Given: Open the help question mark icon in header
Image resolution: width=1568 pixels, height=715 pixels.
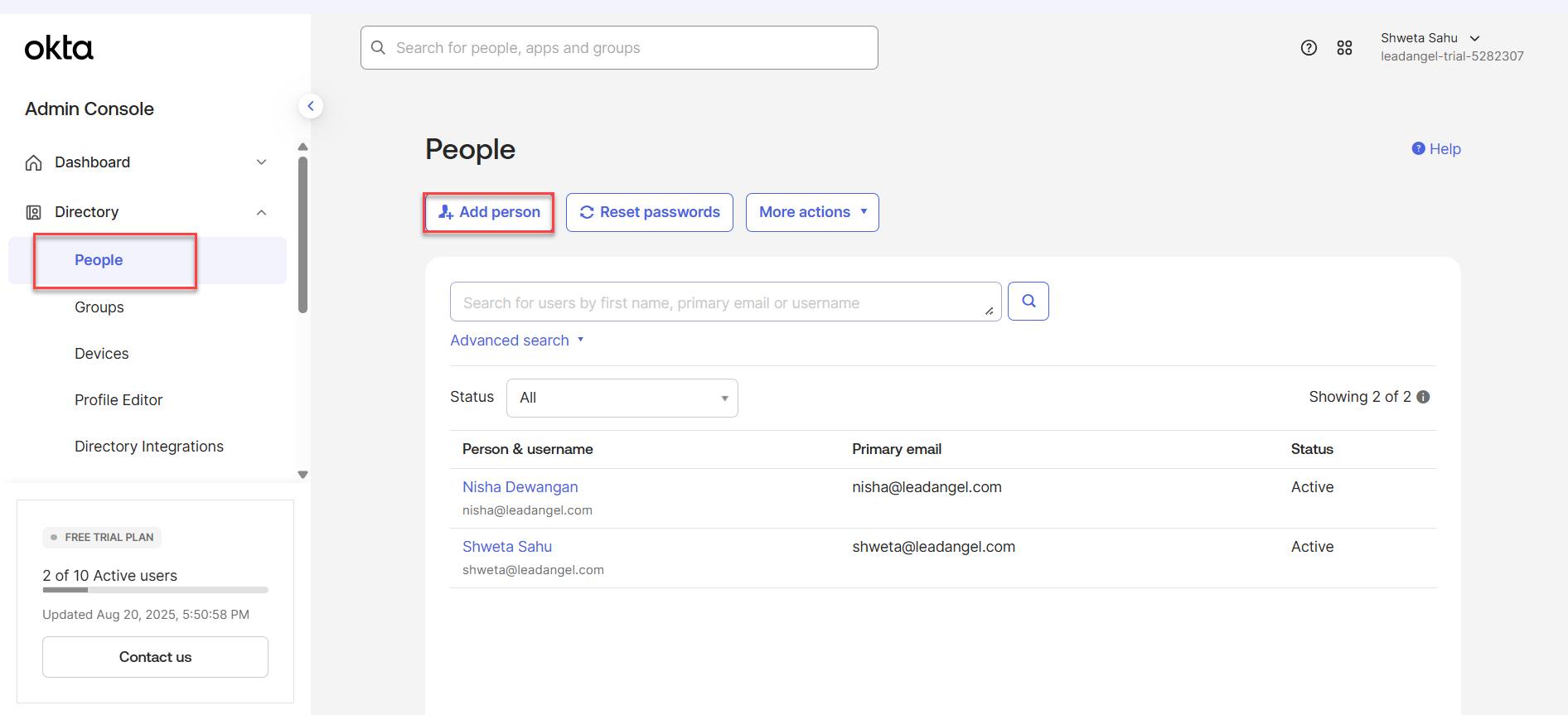Looking at the screenshot, I should click(x=1309, y=48).
